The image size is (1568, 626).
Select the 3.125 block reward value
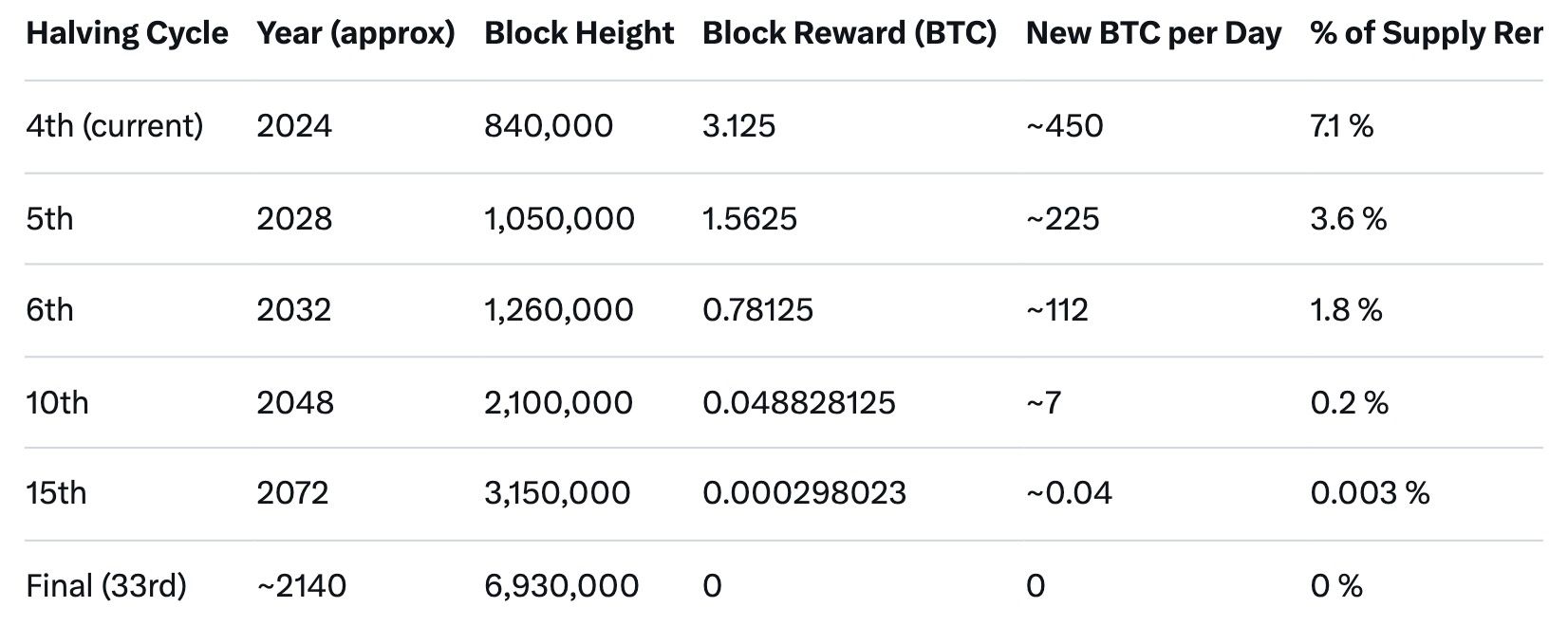click(x=738, y=126)
